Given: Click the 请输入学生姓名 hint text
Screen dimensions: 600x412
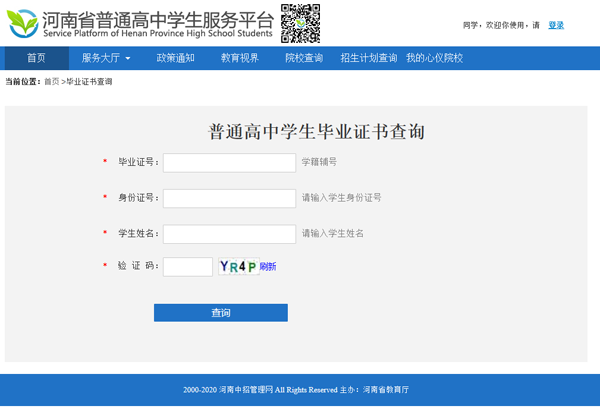Looking at the screenshot, I should 333,233.
